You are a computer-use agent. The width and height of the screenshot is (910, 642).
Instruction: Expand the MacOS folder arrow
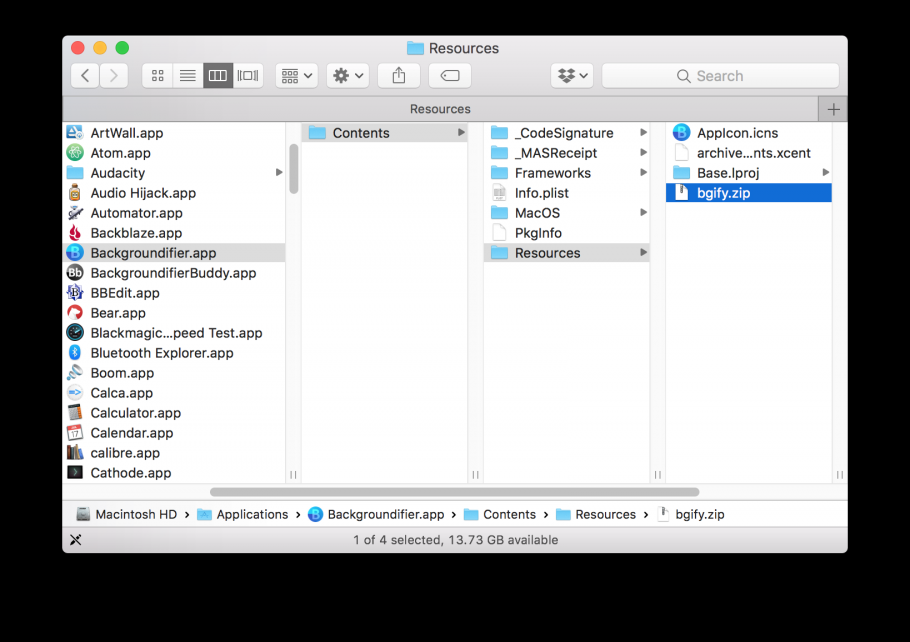pos(643,212)
